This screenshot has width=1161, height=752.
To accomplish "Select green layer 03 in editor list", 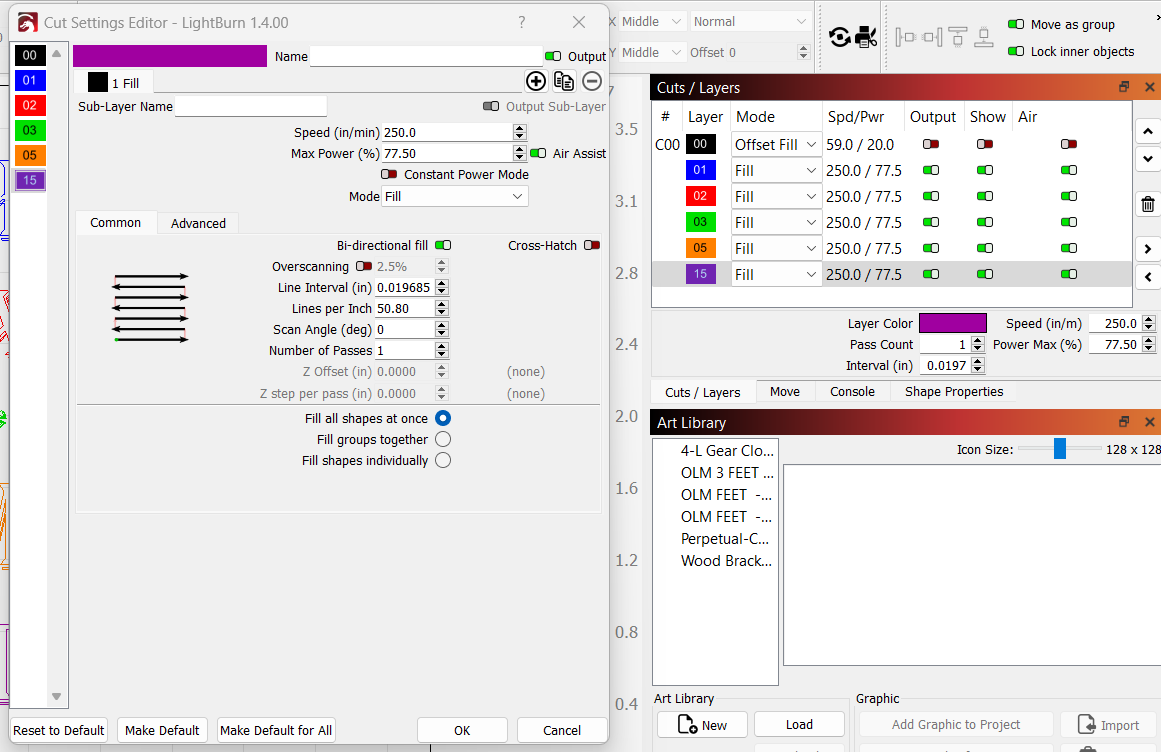I will click(30, 130).
